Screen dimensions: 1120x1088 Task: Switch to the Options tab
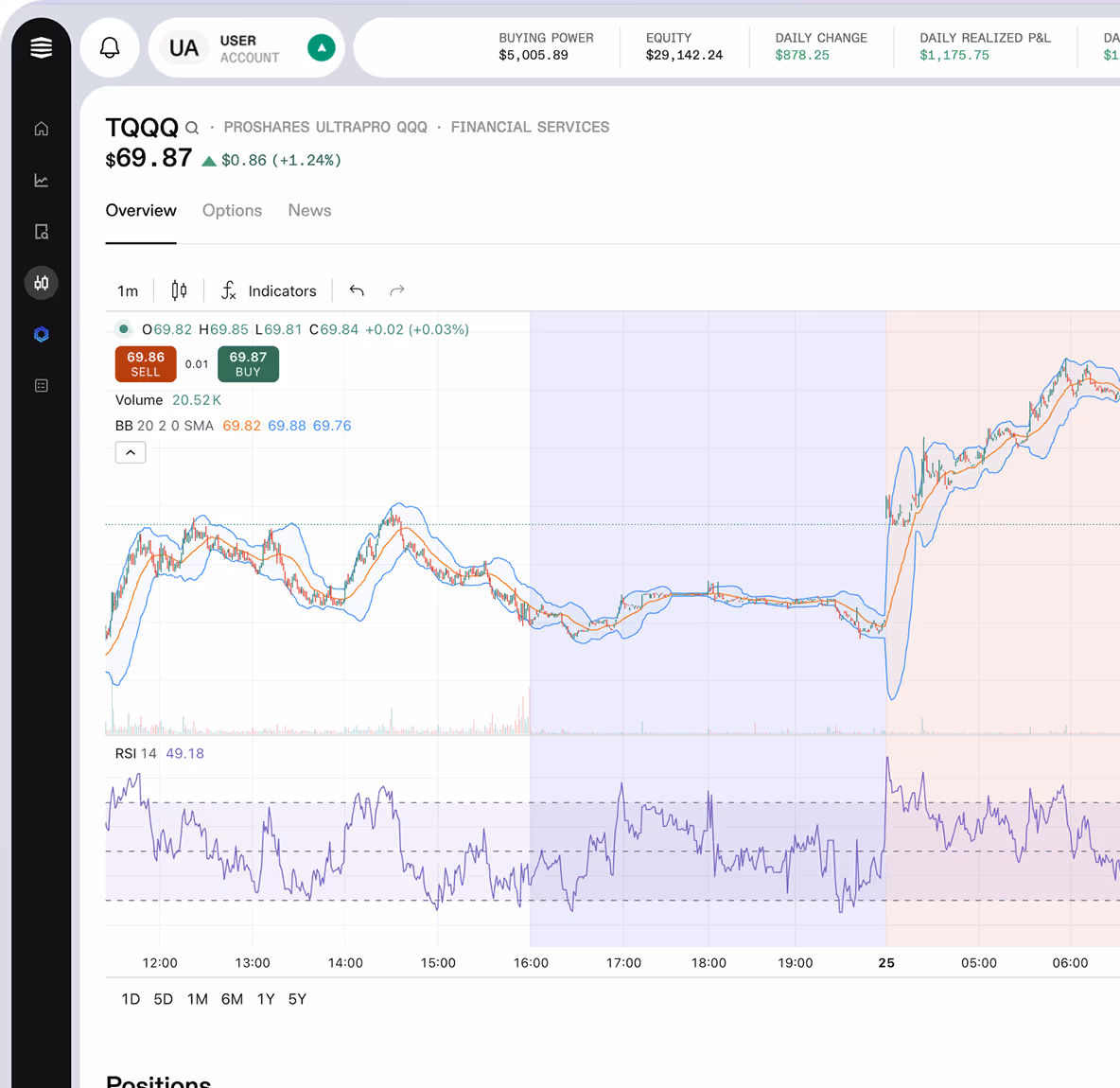coord(232,211)
